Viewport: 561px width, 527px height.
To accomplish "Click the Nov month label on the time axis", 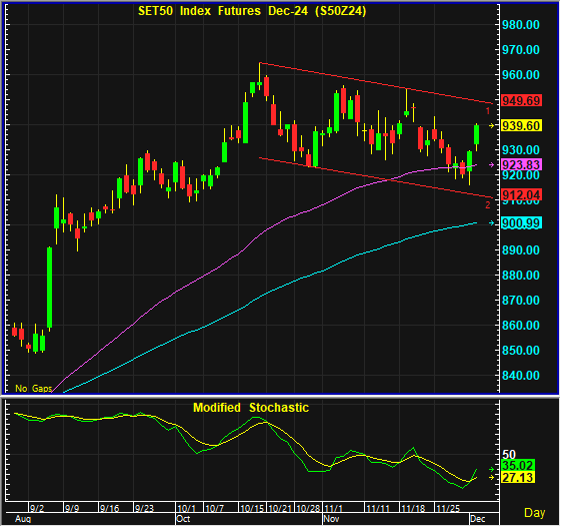I will [331, 519].
